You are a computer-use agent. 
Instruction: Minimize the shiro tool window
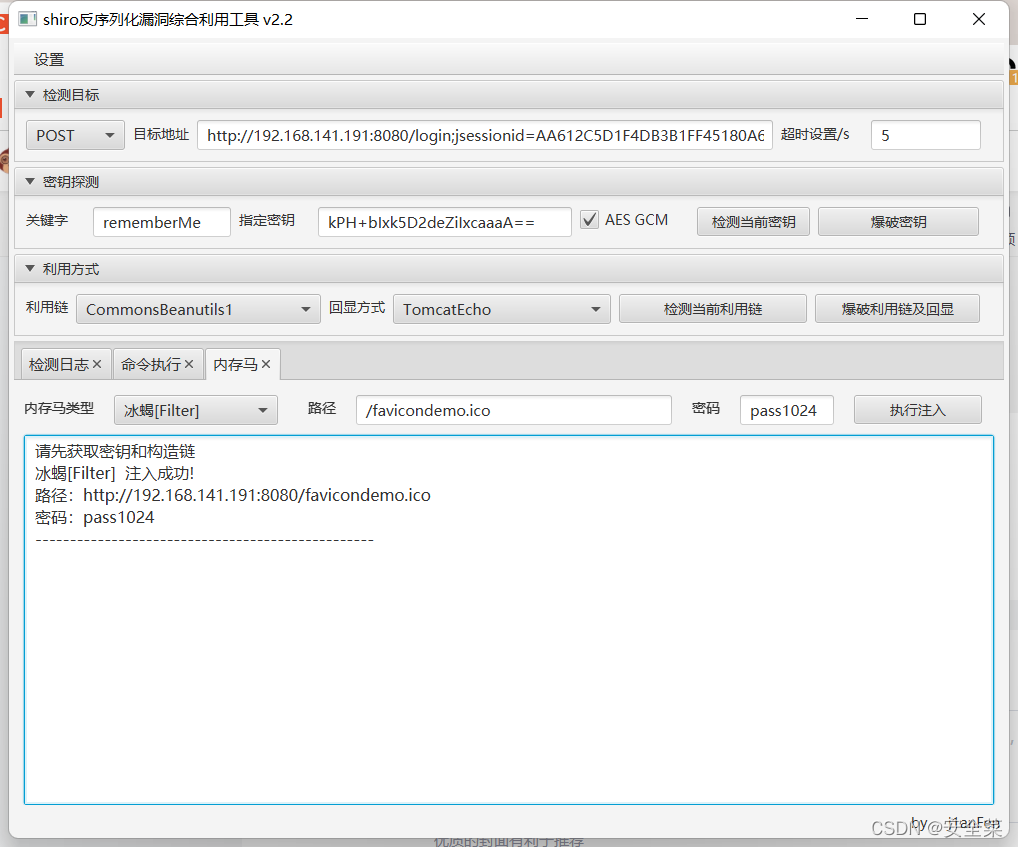tap(862, 19)
